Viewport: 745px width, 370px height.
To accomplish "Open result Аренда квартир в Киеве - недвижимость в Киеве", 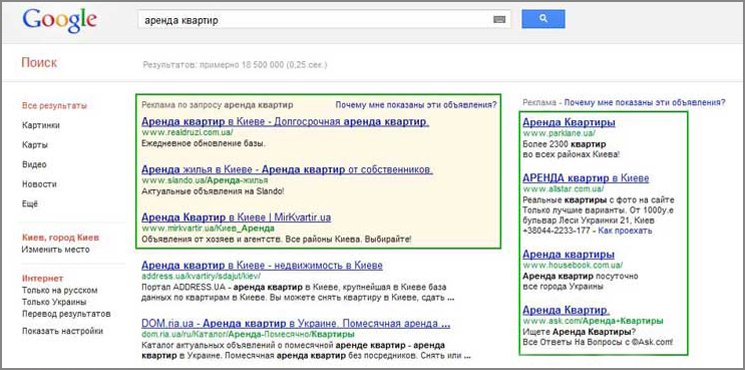I will [x=262, y=265].
